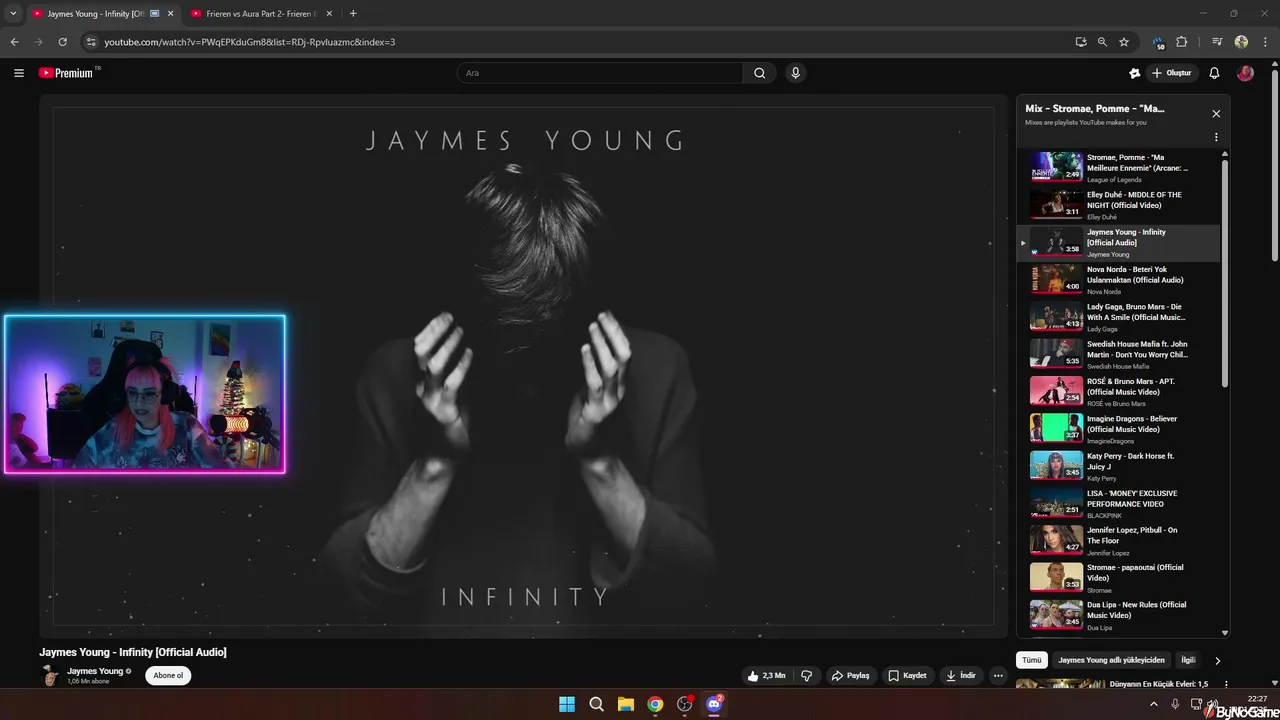Close the Frieren vs Aura tab

coord(329,14)
